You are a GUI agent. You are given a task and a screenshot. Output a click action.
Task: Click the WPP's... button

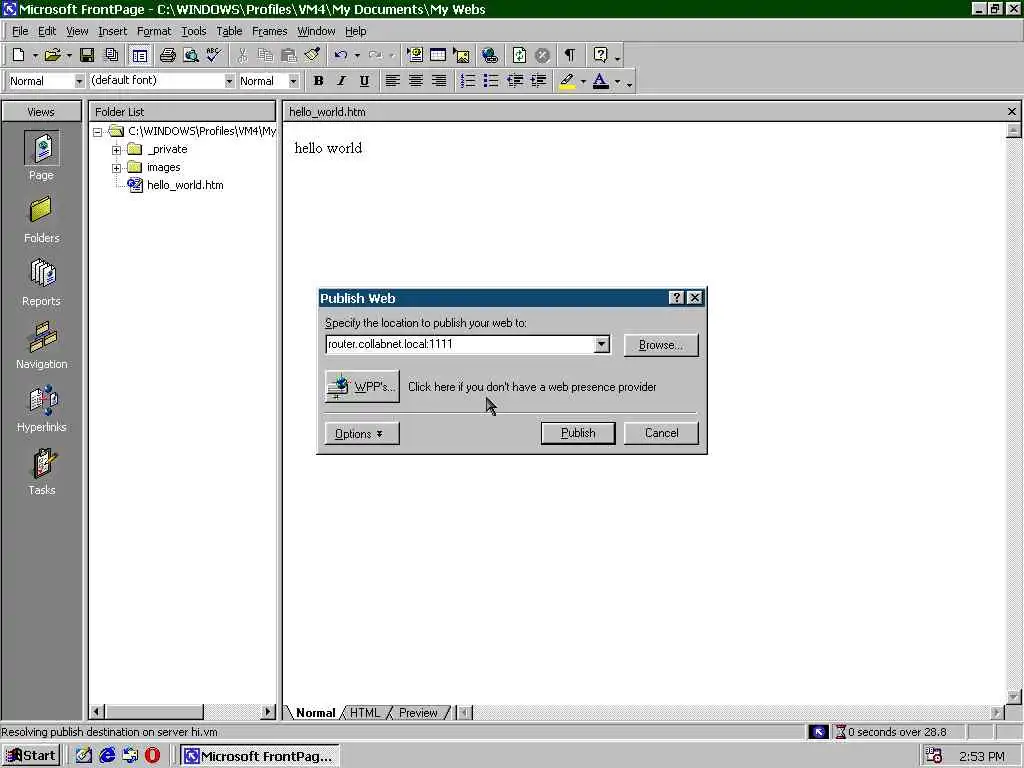[362, 387]
